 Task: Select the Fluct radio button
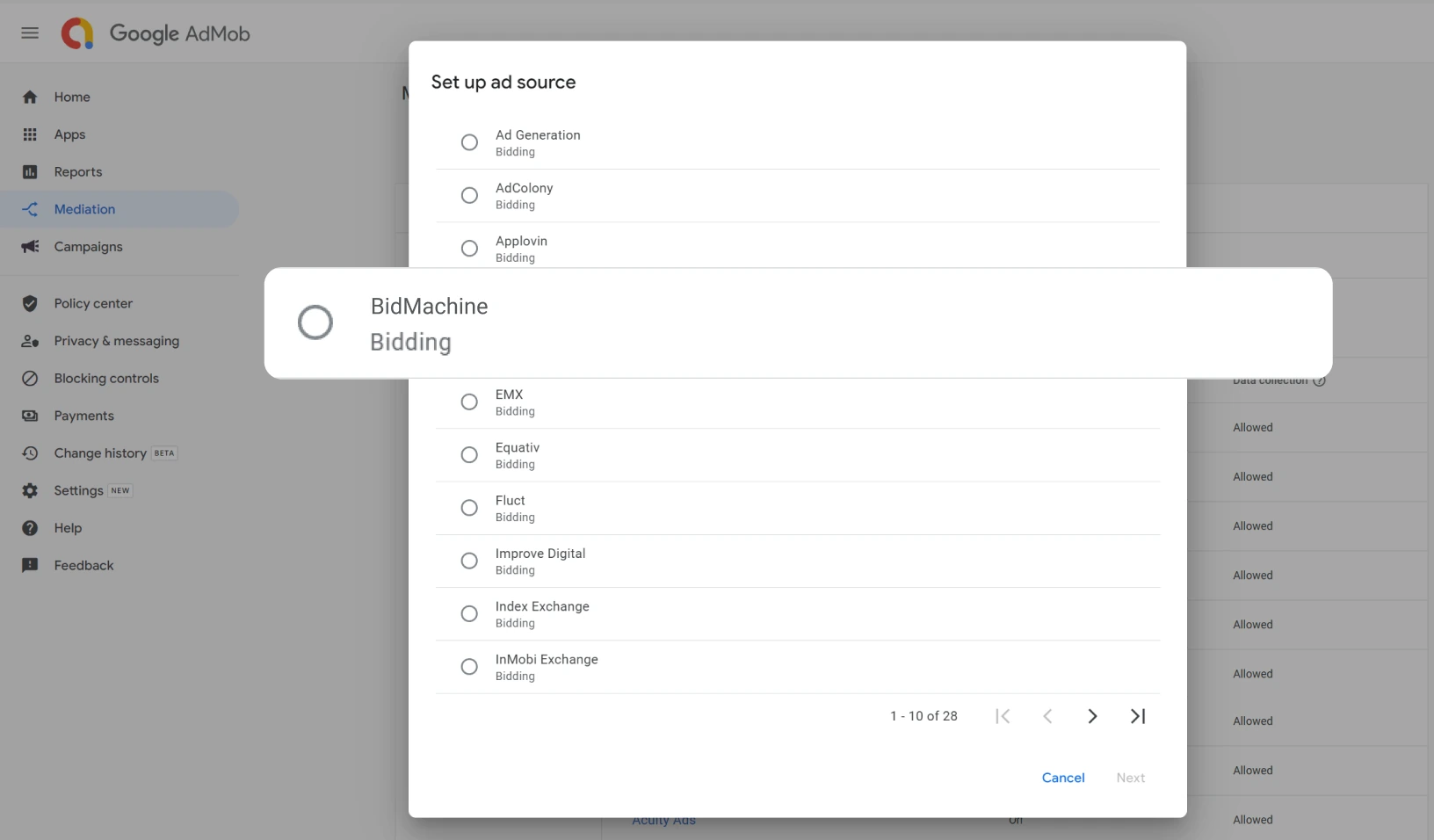click(469, 508)
